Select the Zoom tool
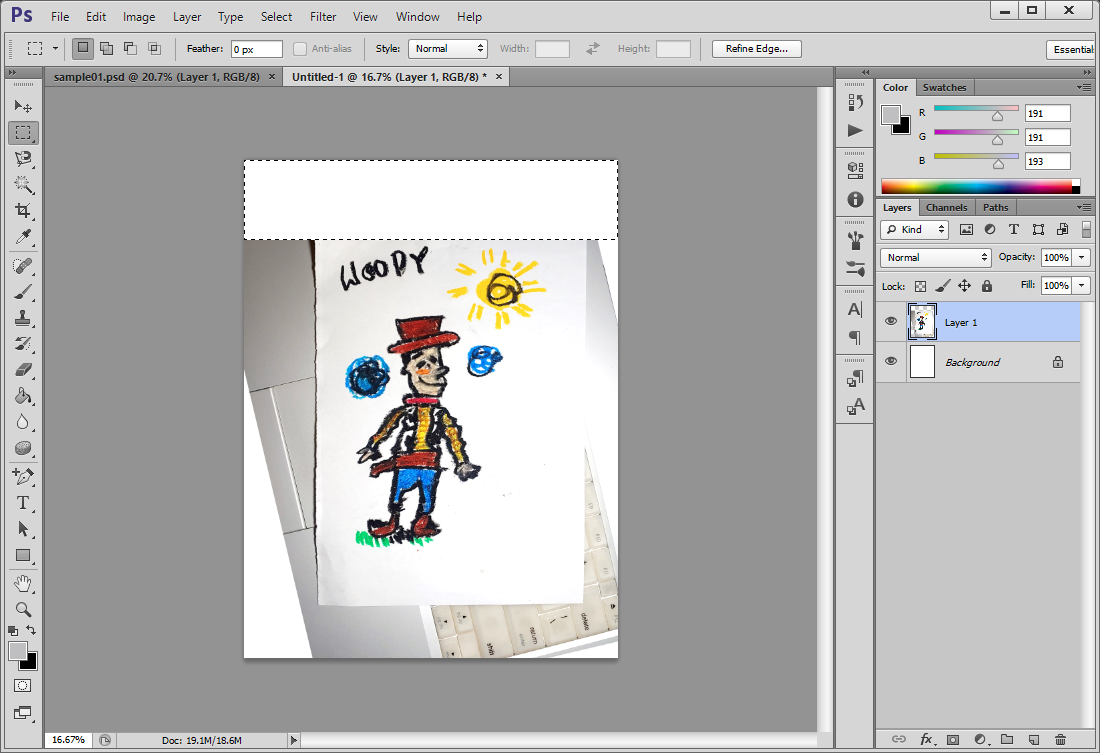The height and width of the screenshot is (753, 1100). click(23, 609)
